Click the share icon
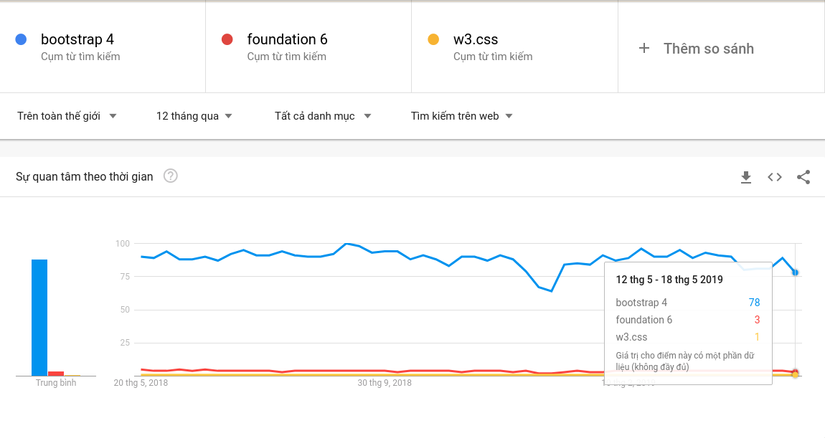Screen dimensions: 825x438 803,177
